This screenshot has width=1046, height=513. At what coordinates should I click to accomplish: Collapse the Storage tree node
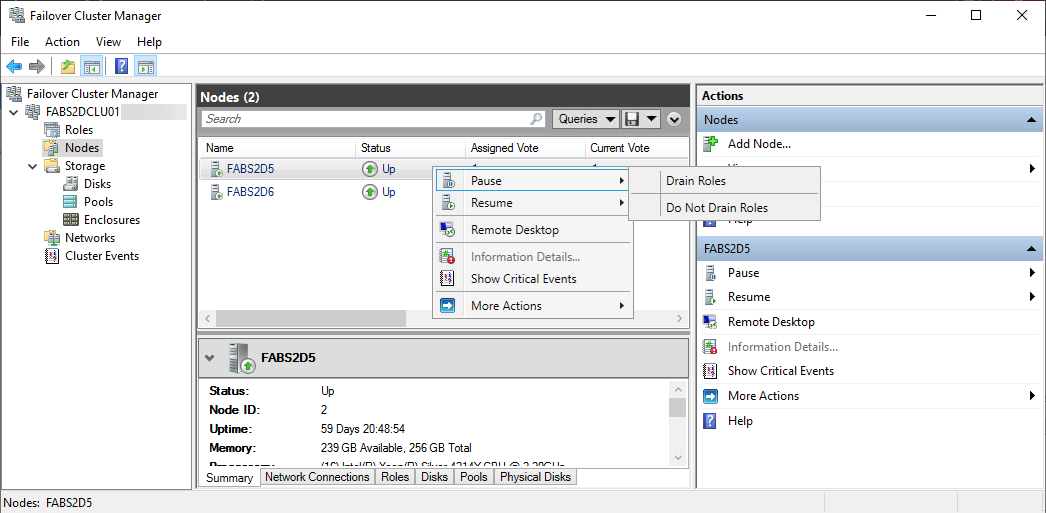point(33,166)
